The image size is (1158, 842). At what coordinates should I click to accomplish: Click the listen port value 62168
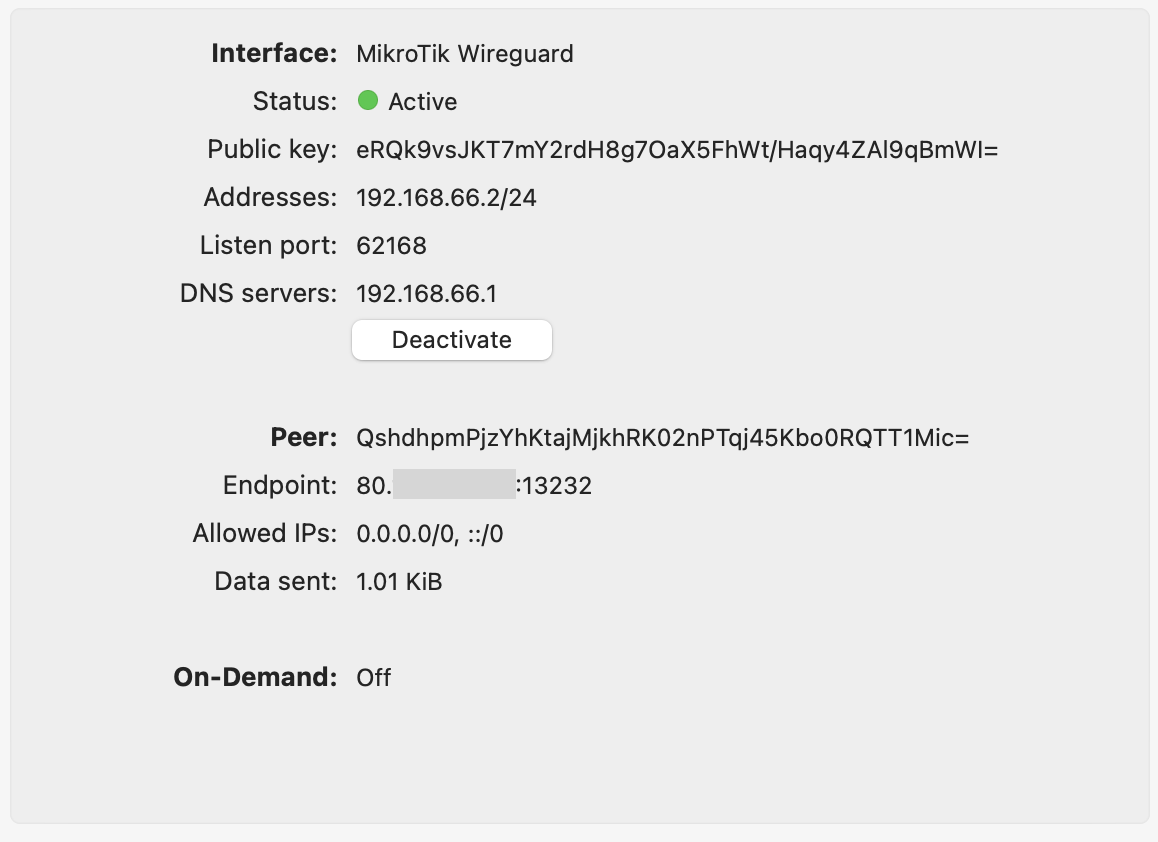[x=391, y=246]
